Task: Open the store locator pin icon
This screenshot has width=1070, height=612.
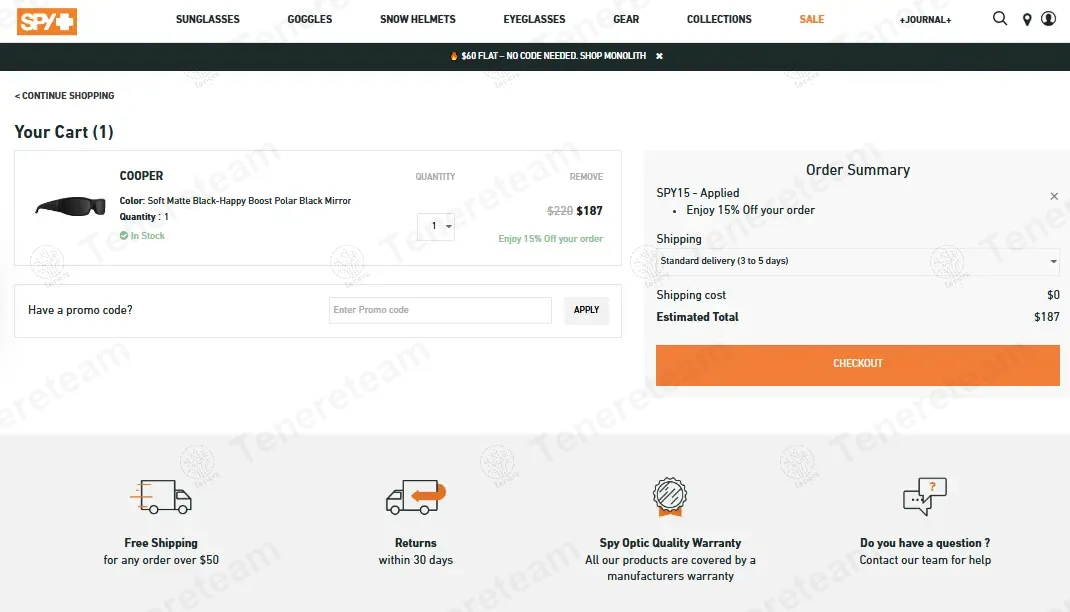Action: [1026, 20]
